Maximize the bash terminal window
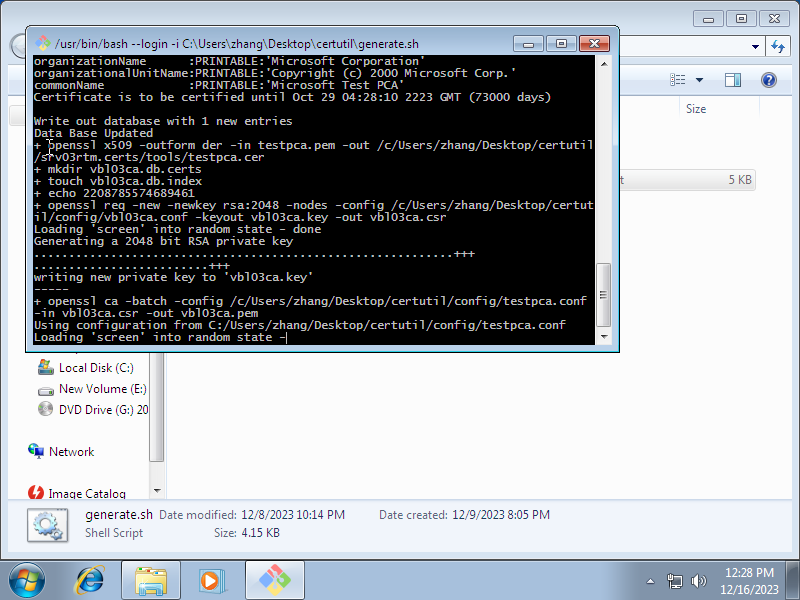The width and height of the screenshot is (800, 600). pyautogui.click(x=561, y=44)
